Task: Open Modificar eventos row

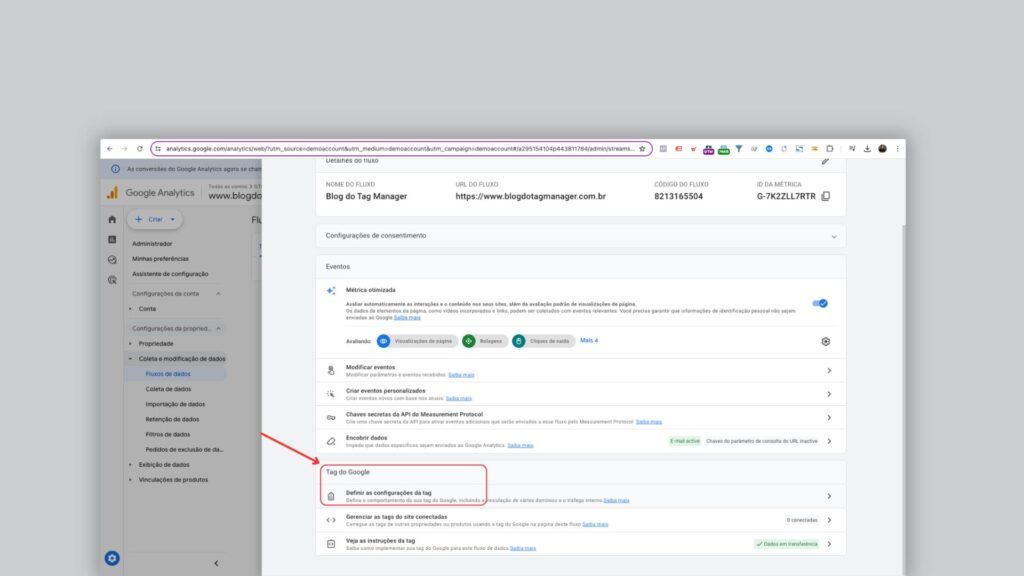Action: 581,370
